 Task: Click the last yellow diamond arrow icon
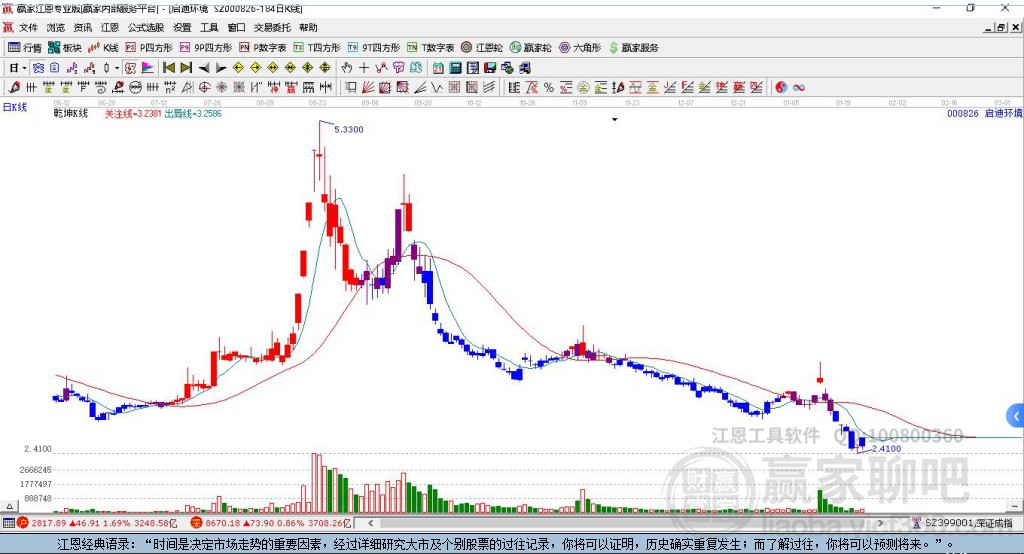point(325,68)
